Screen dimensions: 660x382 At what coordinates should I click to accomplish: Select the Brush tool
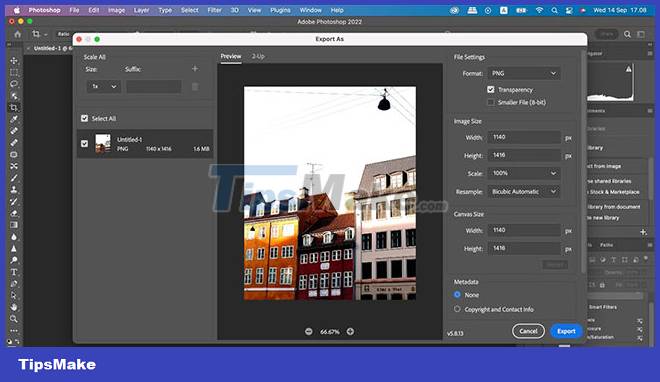14,178
